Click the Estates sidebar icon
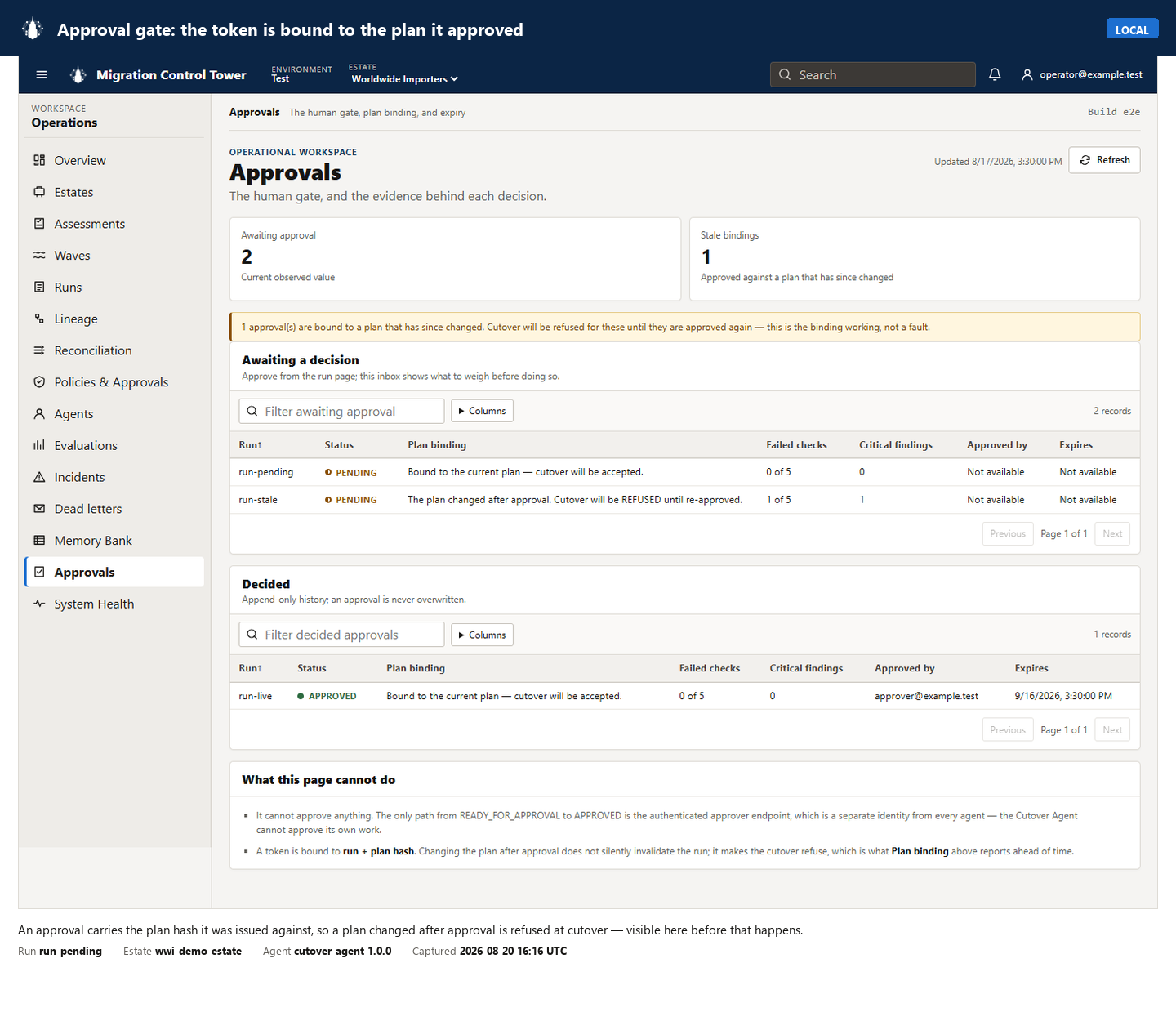This screenshot has height=1012, width=1176. [39, 192]
